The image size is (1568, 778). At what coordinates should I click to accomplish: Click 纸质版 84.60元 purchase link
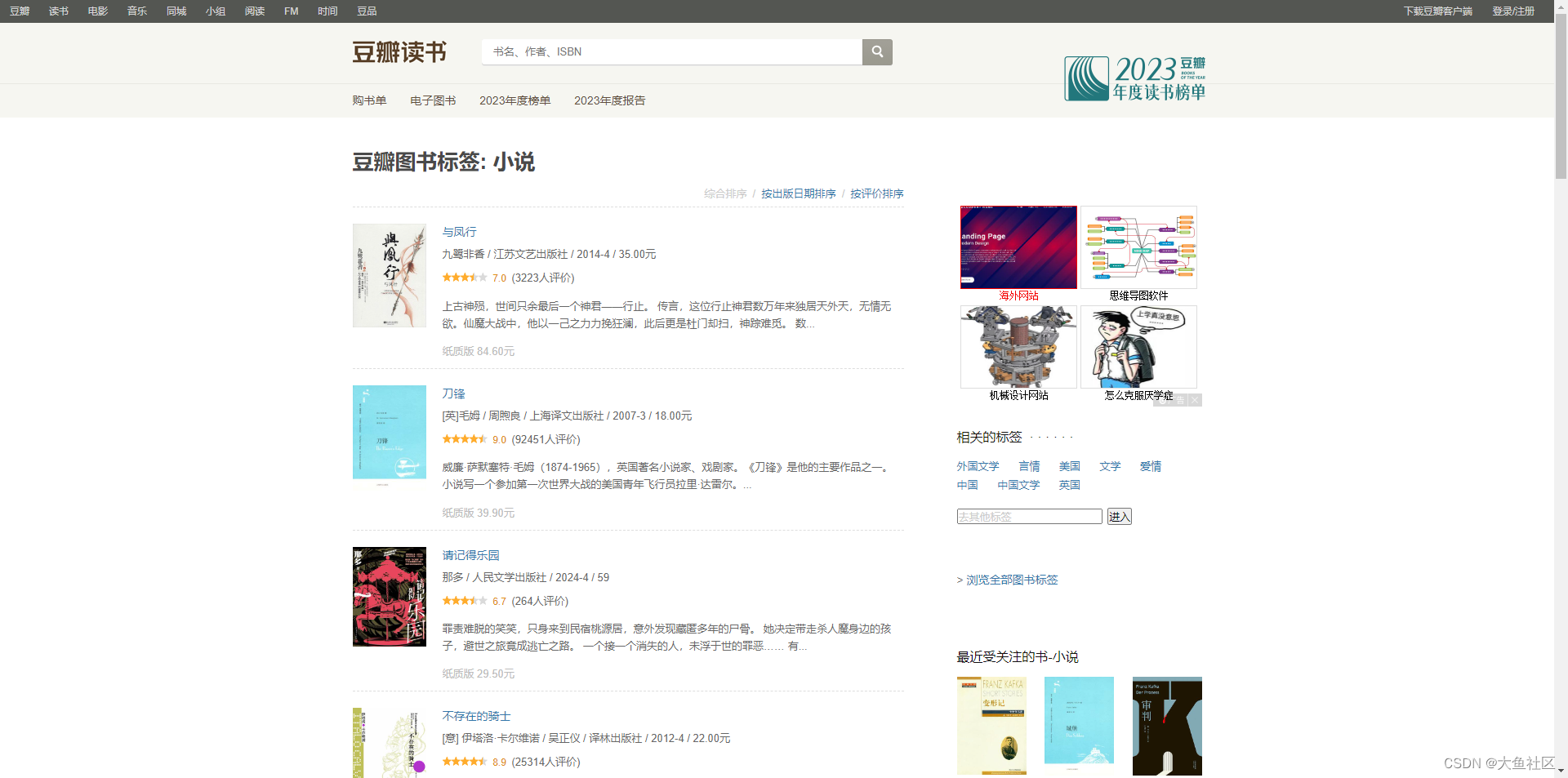(479, 351)
